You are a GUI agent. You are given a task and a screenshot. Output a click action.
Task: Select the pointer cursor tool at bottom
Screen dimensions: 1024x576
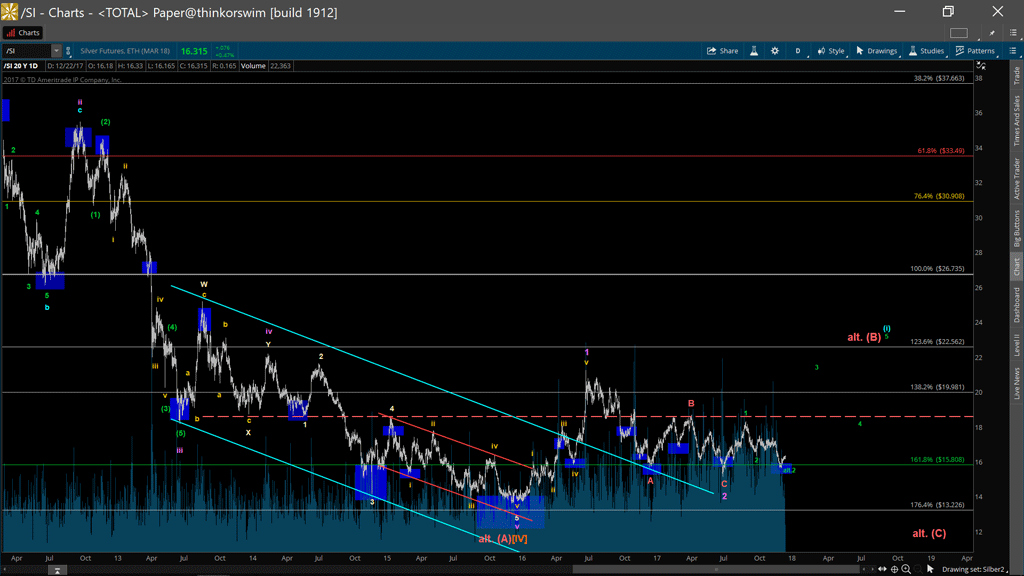click(x=931, y=569)
